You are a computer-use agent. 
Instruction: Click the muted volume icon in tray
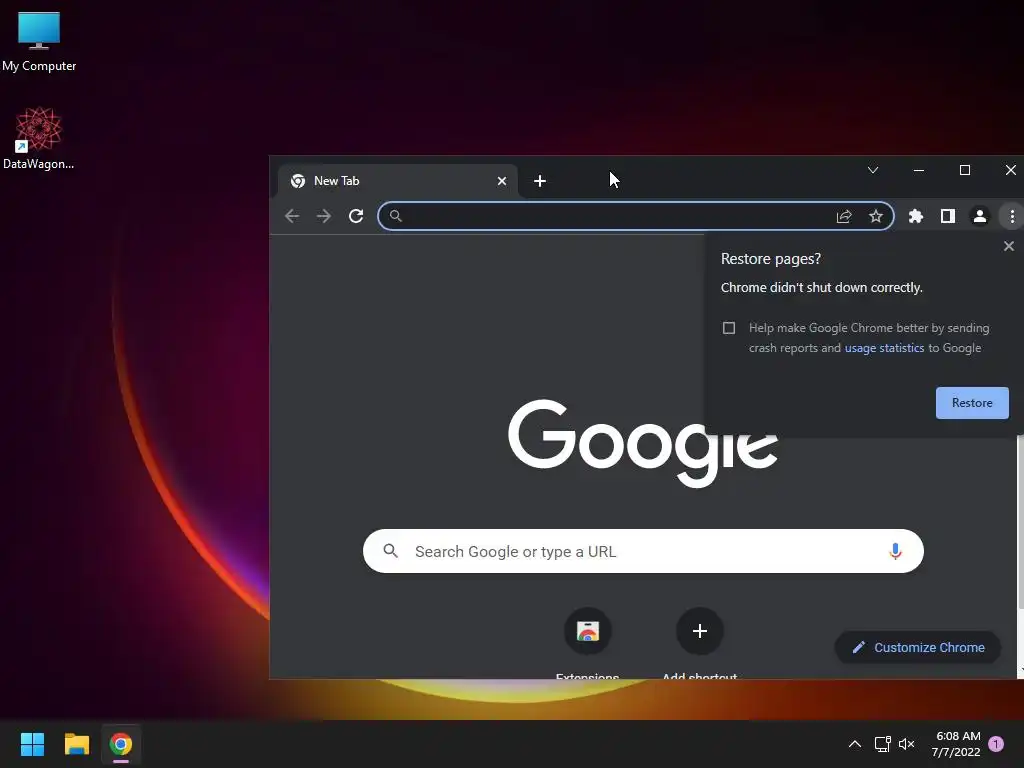coord(906,744)
